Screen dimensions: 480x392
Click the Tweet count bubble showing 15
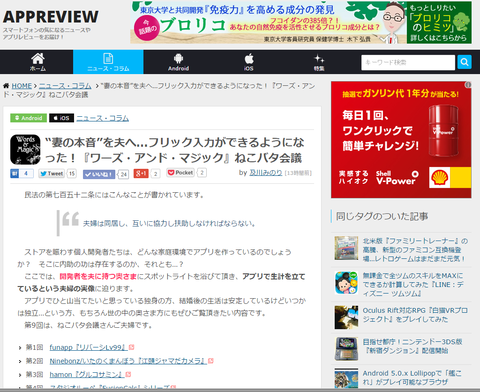72,173
